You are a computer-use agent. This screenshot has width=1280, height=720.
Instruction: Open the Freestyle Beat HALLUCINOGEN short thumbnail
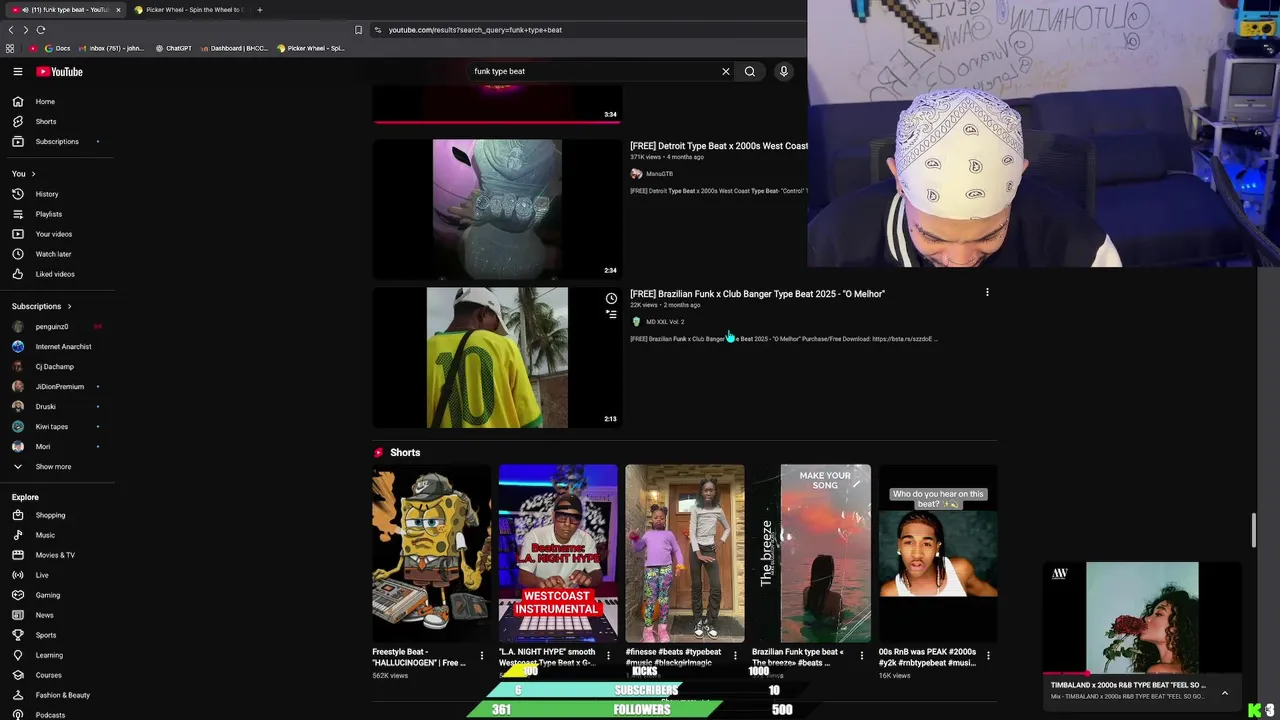(x=431, y=553)
